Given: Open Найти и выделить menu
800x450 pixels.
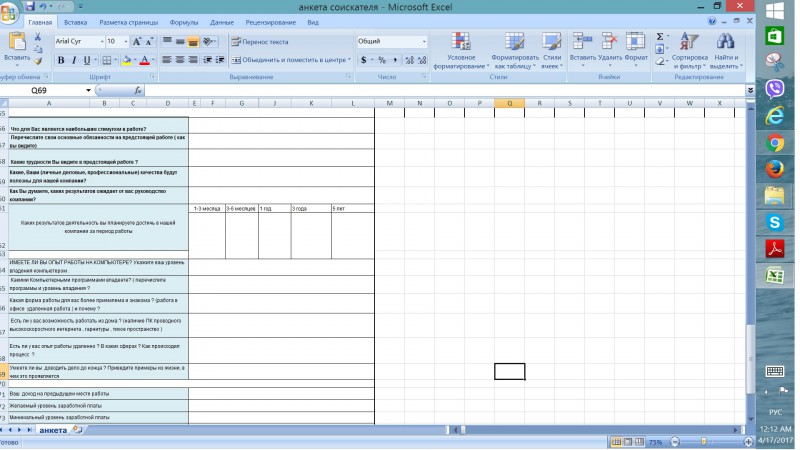Looking at the screenshot, I should 726,51.
